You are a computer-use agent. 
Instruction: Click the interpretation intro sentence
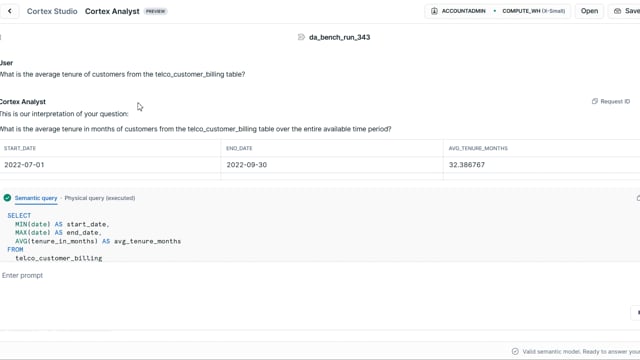click(64, 114)
